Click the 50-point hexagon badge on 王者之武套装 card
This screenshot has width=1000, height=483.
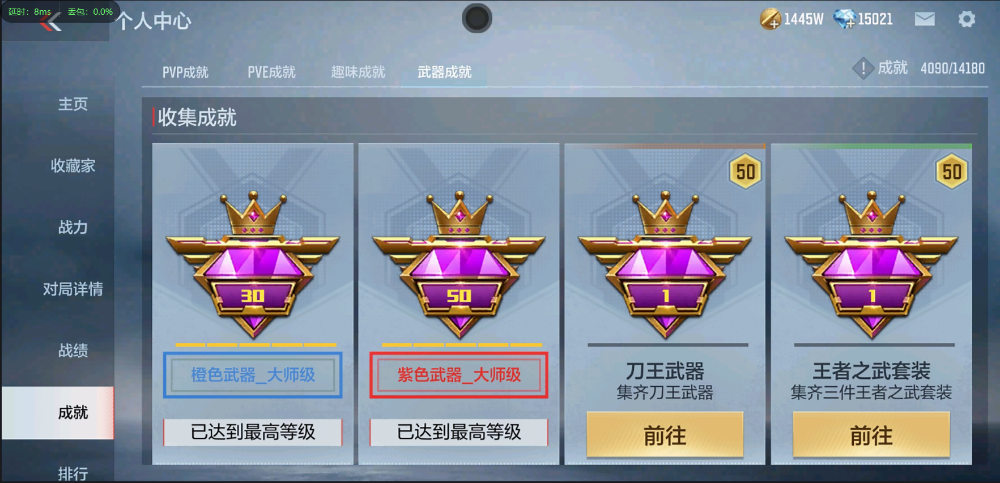(952, 171)
